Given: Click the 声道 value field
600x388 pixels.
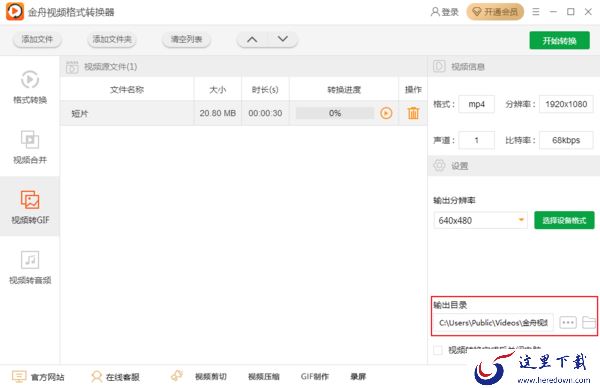Looking at the screenshot, I should [x=476, y=140].
